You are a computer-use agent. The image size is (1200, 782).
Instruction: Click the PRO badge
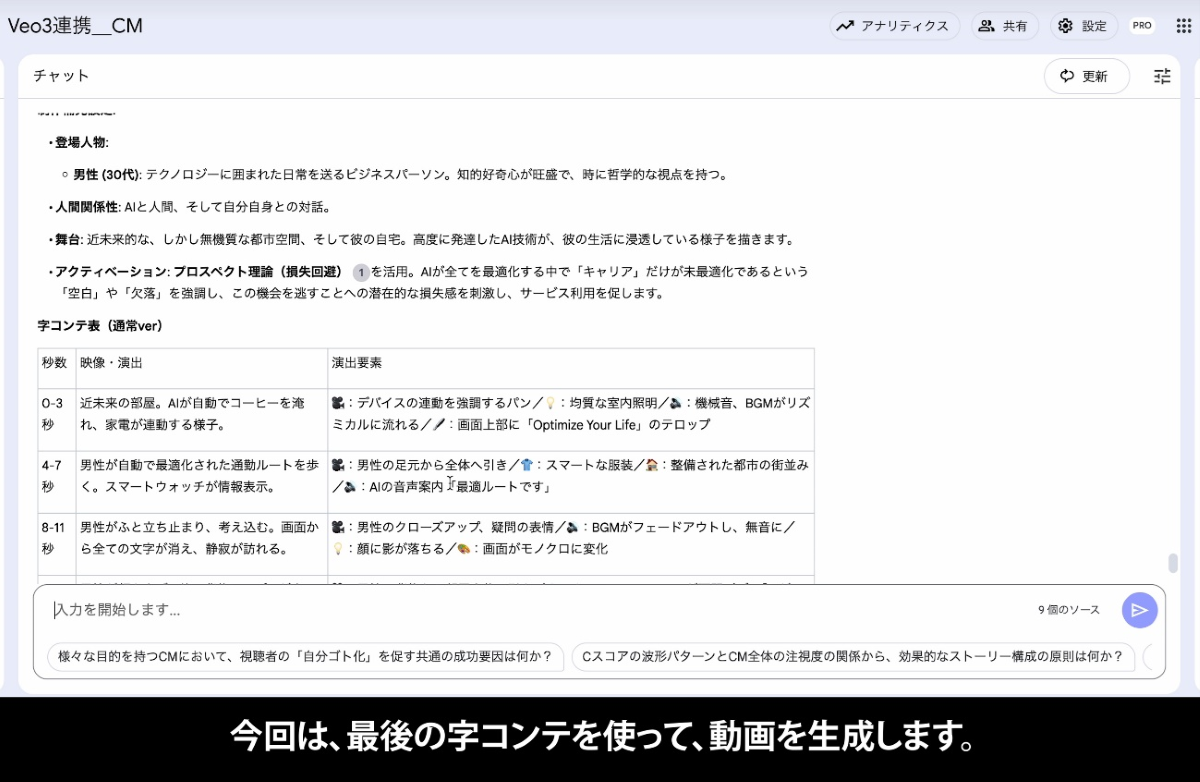click(x=1142, y=26)
